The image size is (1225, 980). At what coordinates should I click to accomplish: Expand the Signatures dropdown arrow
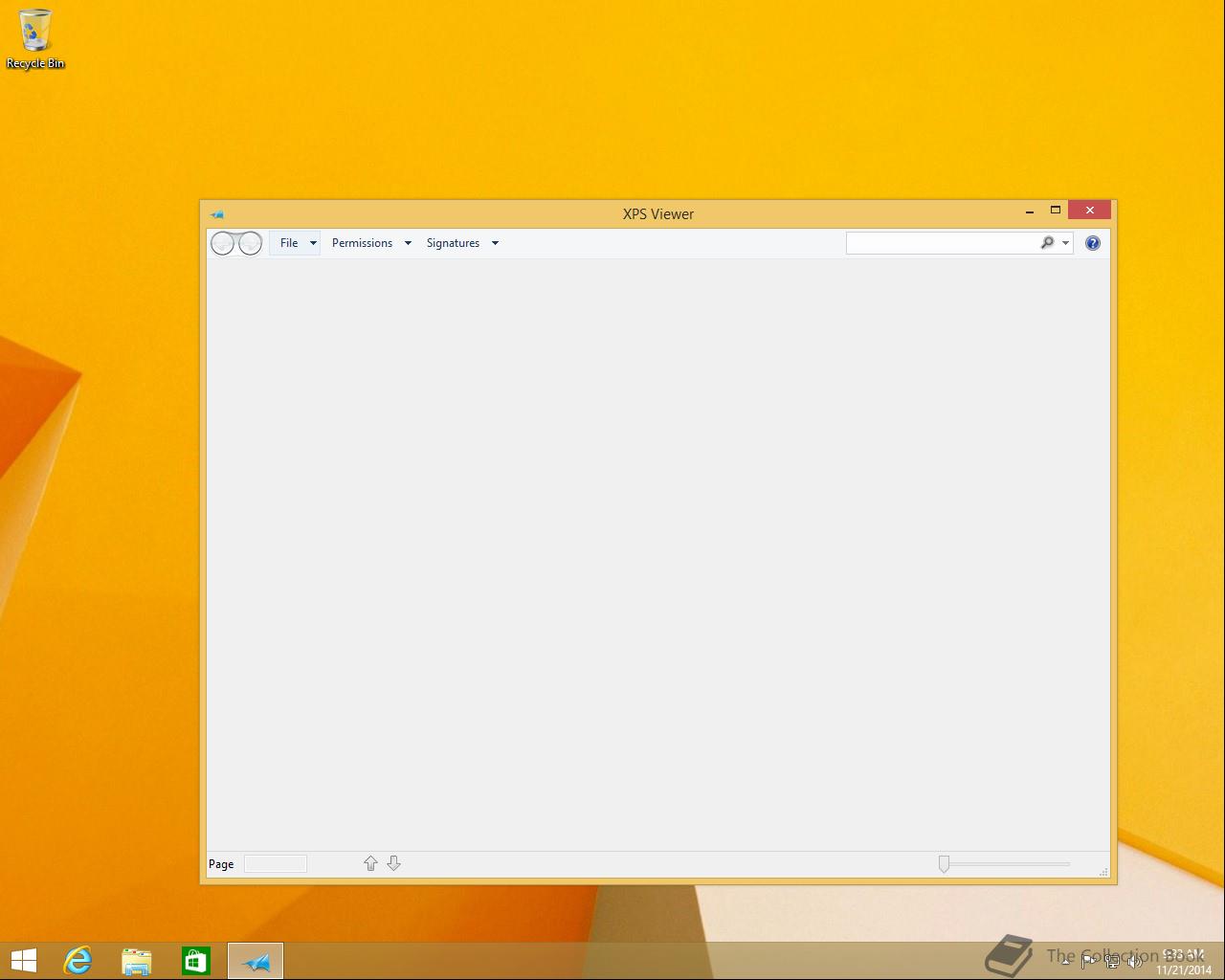pyautogui.click(x=495, y=243)
